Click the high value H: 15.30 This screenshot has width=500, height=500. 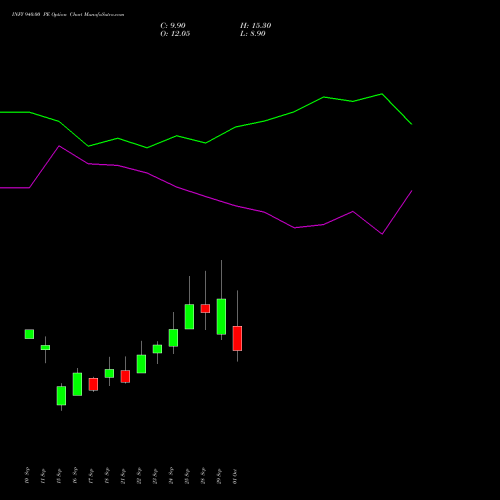[x=255, y=26]
